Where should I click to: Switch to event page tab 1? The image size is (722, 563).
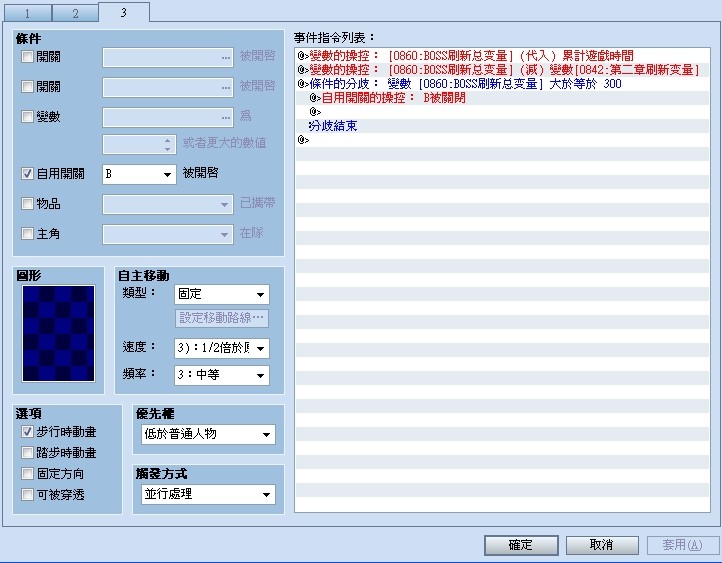click(x=28, y=13)
